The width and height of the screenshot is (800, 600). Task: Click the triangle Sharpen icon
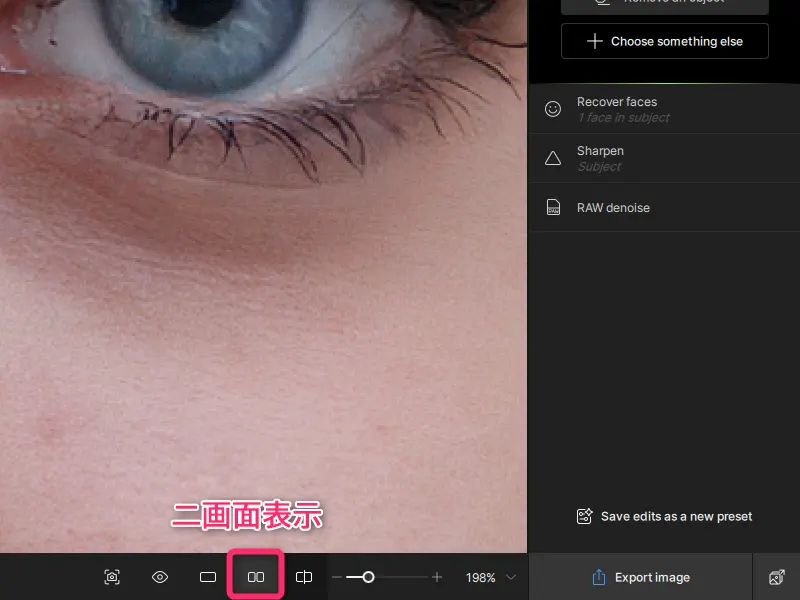click(x=553, y=158)
